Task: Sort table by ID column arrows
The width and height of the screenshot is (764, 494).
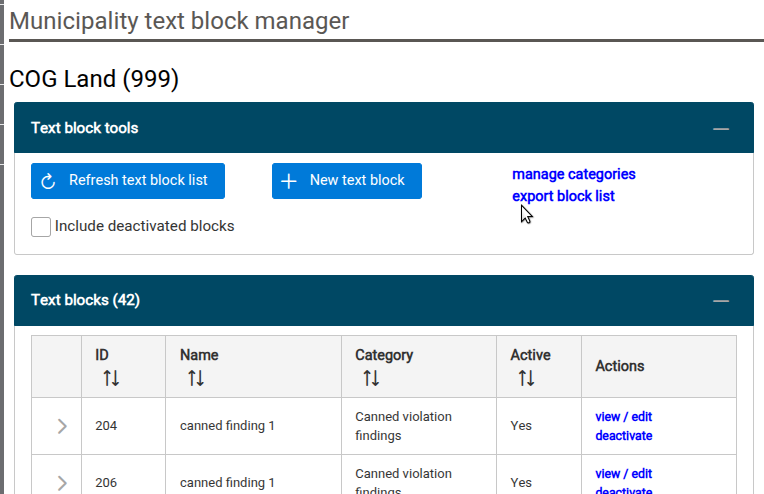Action: coord(111,378)
